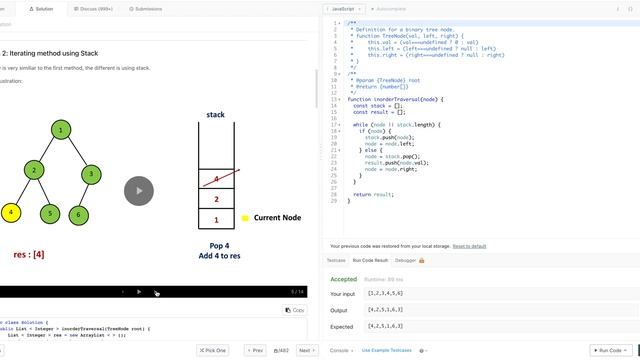Click the 'Iterating method using Stack' heading

(53, 53)
